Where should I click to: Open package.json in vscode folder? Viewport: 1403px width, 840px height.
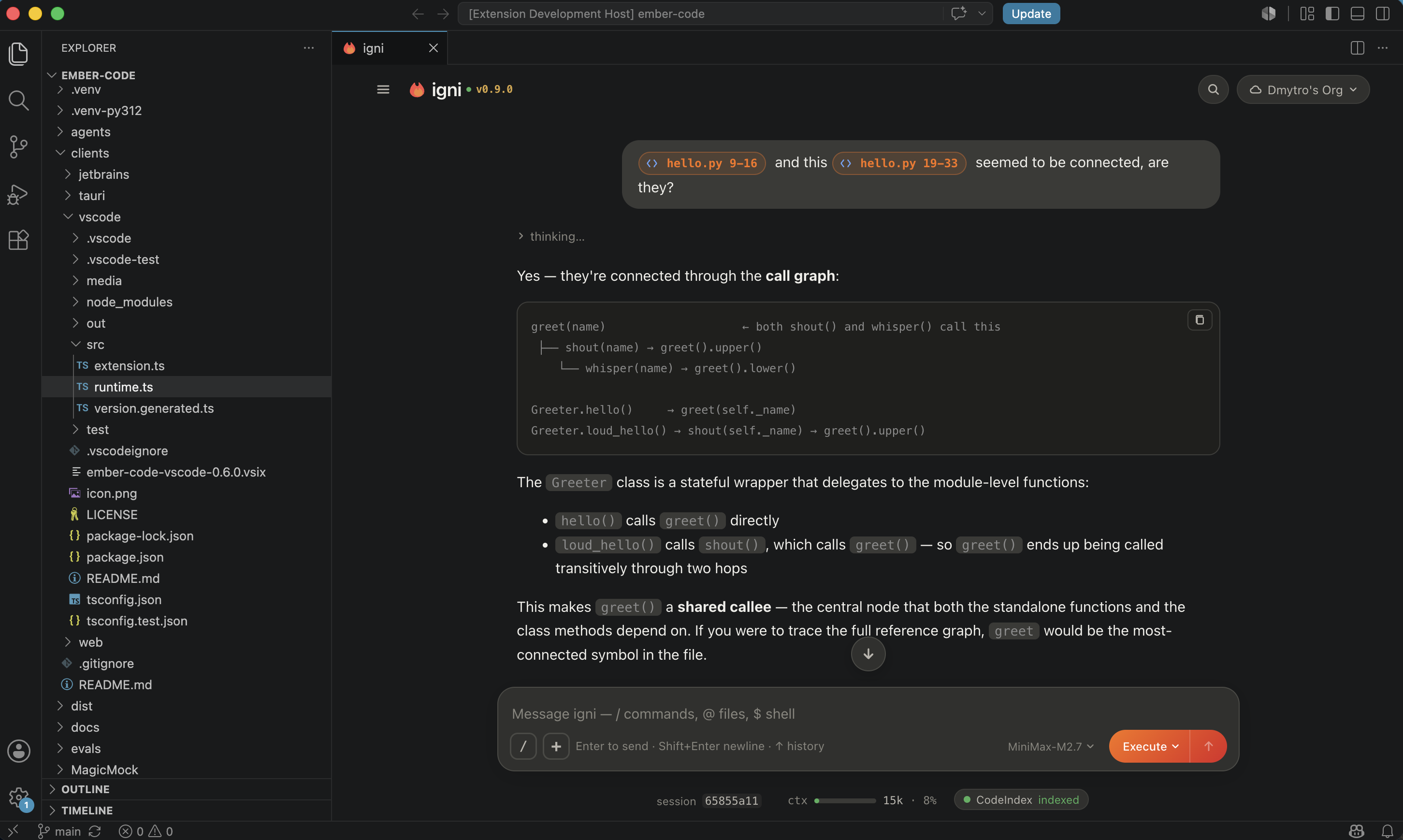tap(187, 558)
